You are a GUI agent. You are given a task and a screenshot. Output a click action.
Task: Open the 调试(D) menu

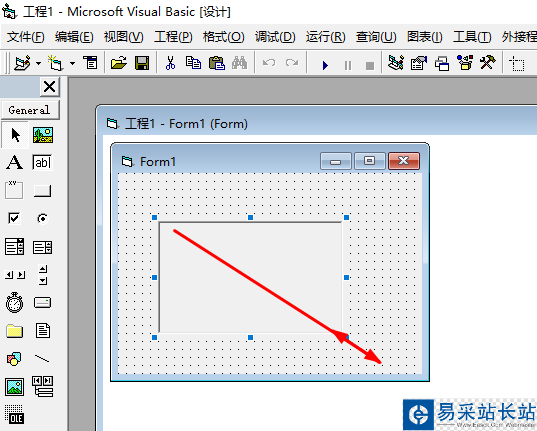point(275,37)
